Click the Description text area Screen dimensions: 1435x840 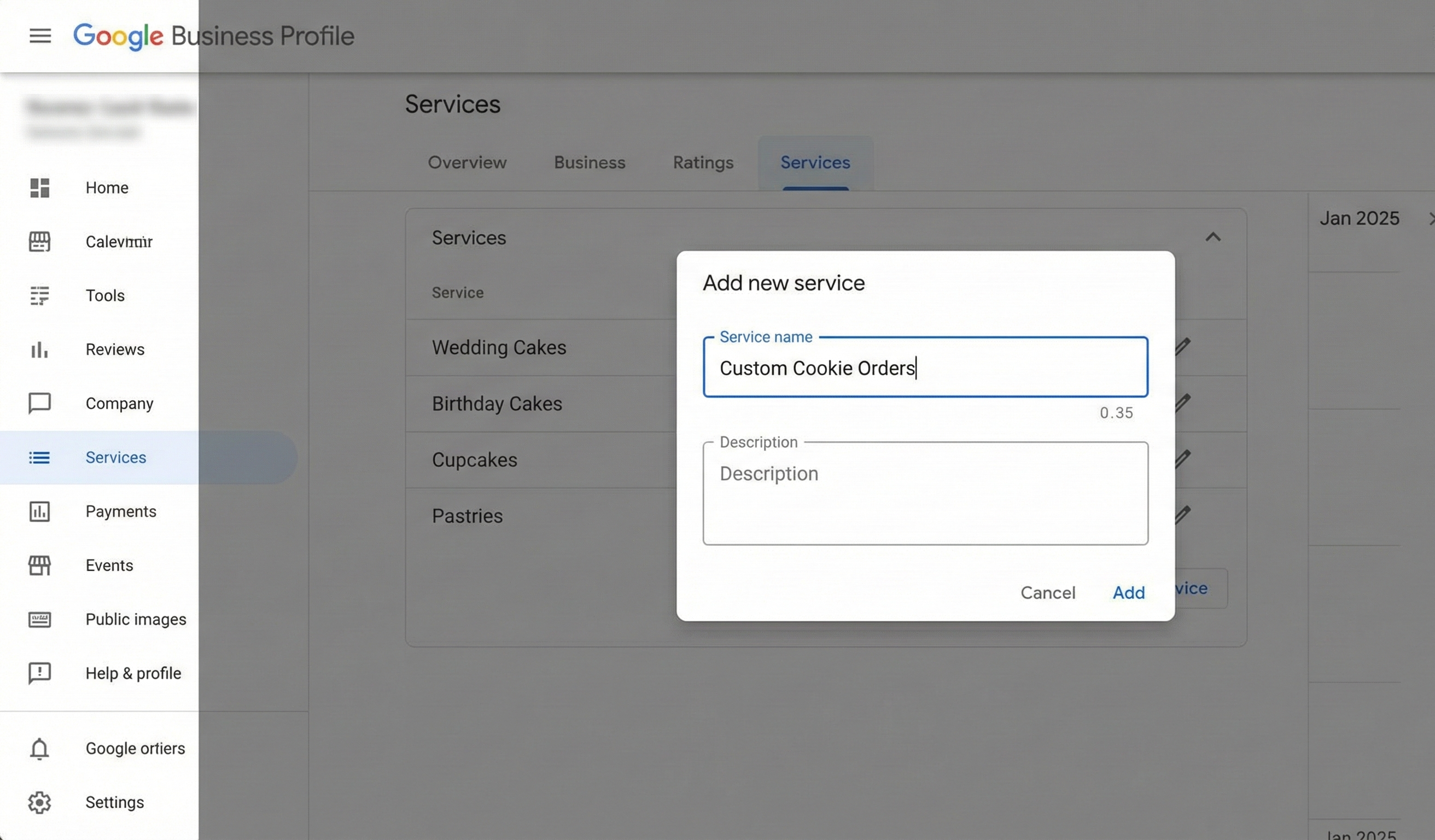tap(925, 493)
